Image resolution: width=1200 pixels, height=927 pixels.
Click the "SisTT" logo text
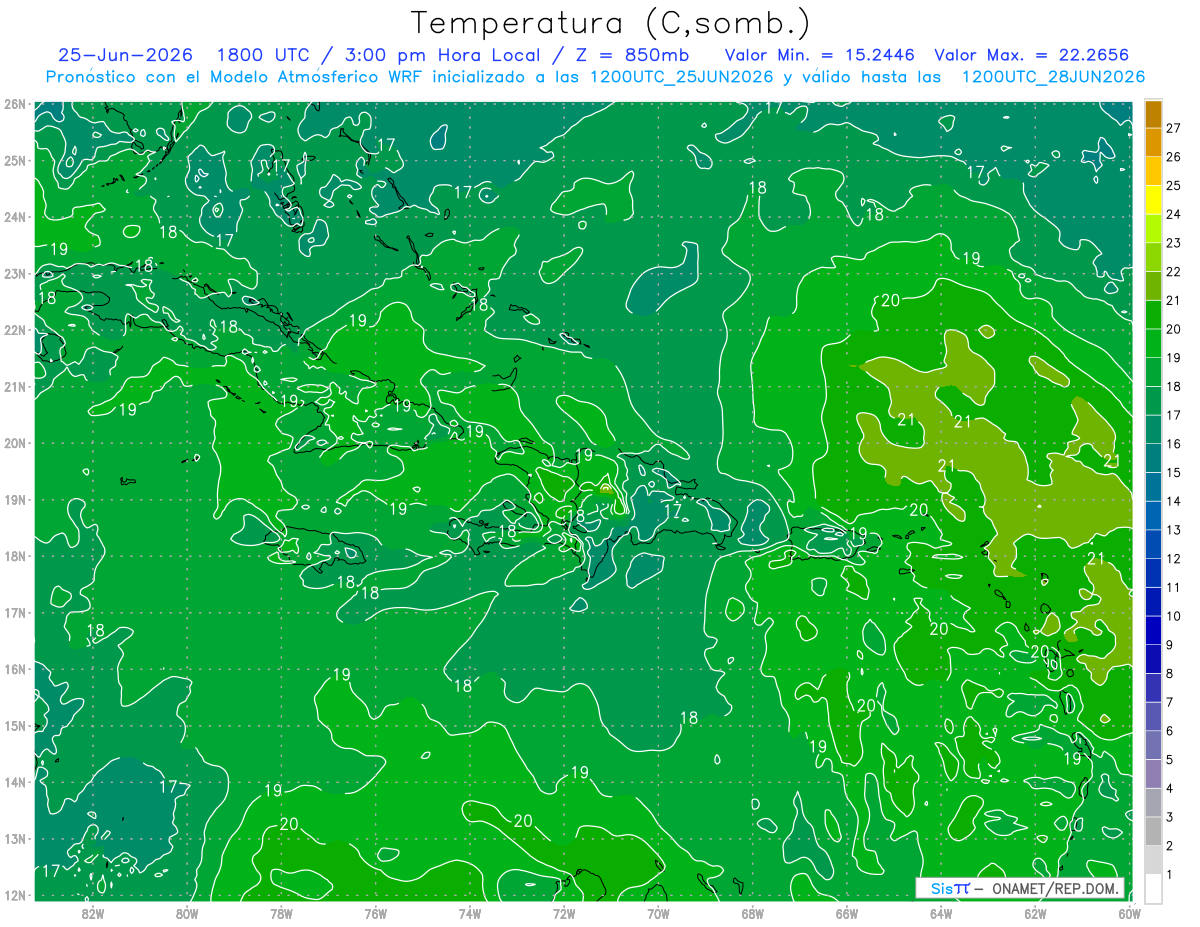(950, 888)
